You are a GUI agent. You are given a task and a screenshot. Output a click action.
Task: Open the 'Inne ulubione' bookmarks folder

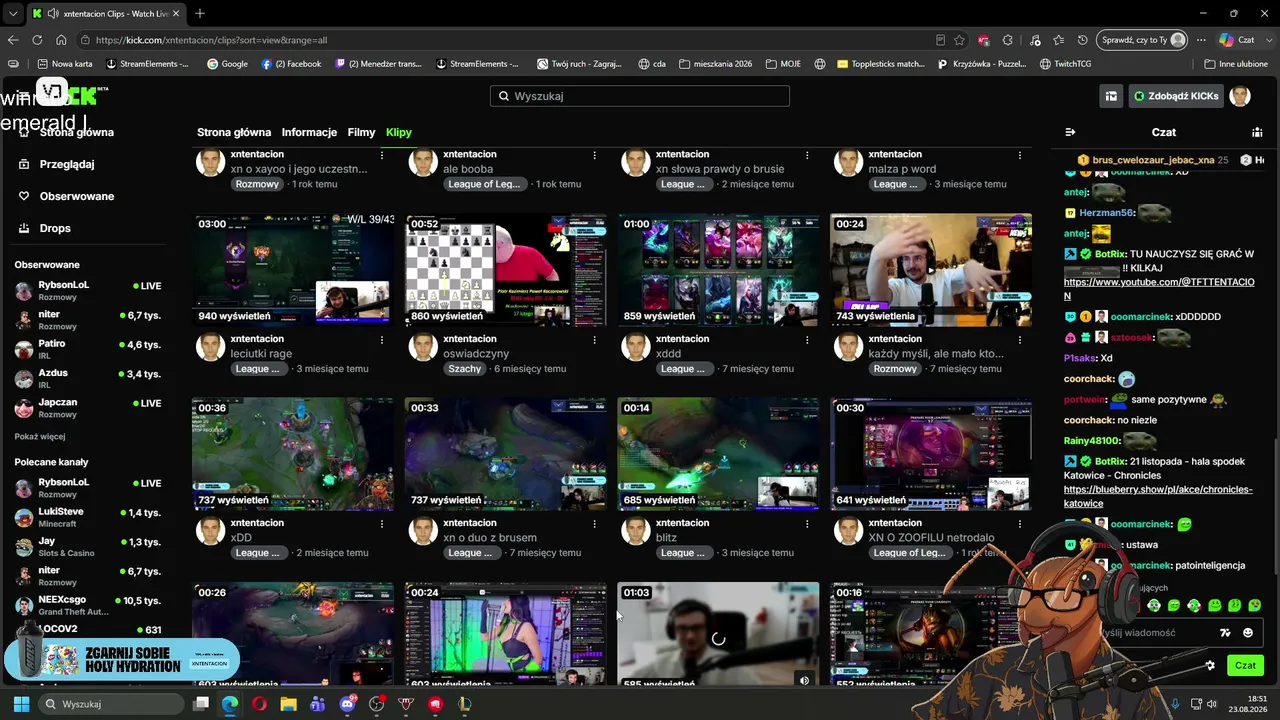(1236, 64)
